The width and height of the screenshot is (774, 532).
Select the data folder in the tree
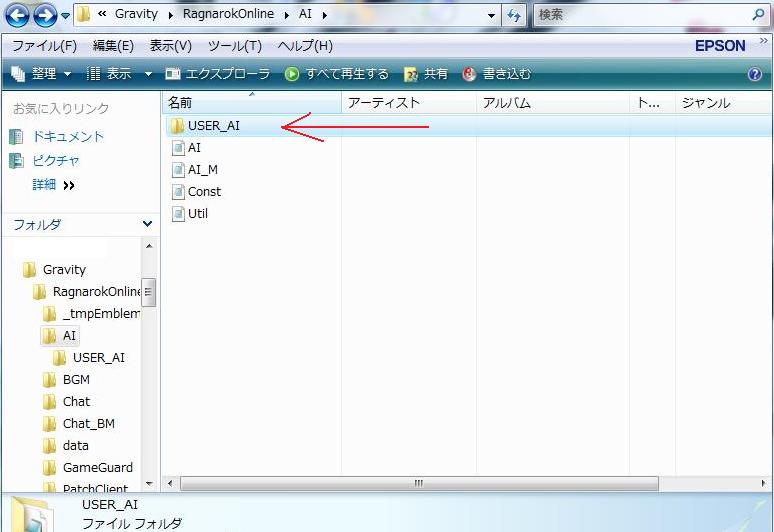[x=66, y=446]
